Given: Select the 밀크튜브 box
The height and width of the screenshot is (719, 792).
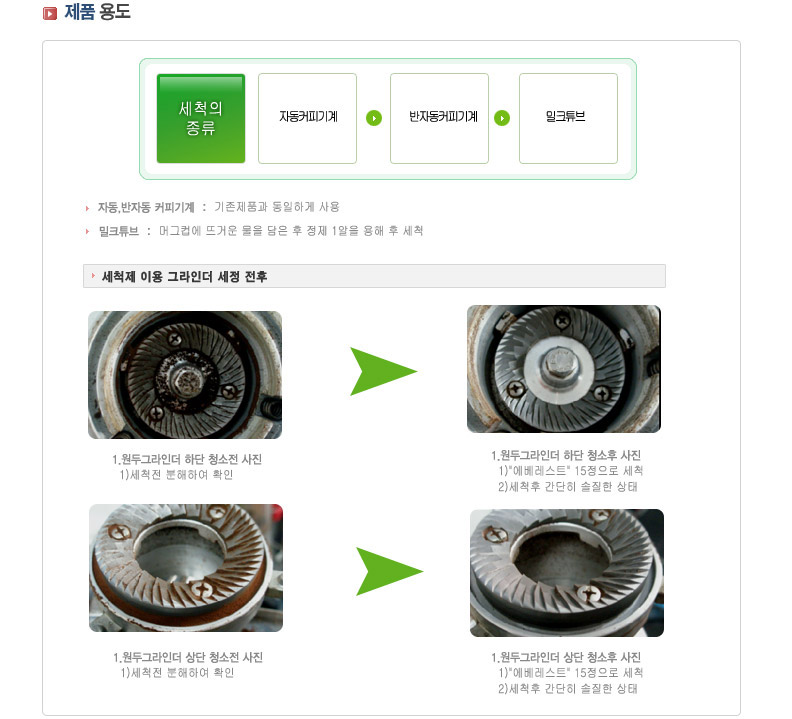Looking at the screenshot, I should [x=568, y=118].
